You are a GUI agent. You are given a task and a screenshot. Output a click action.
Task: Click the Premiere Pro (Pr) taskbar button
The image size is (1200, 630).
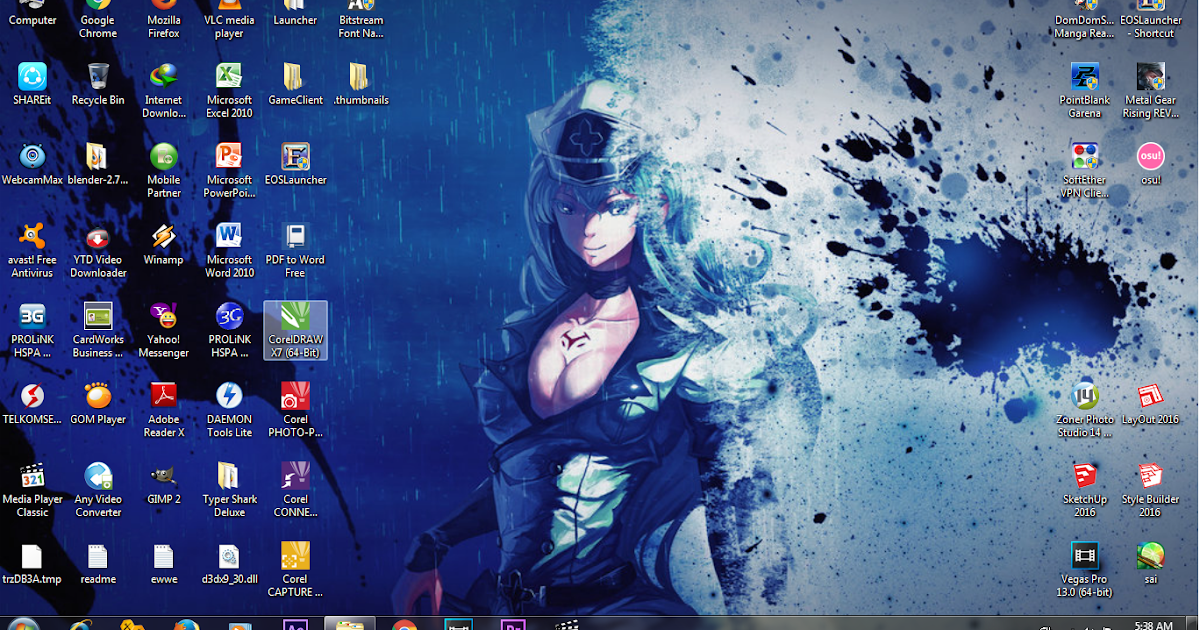pos(512,623)
